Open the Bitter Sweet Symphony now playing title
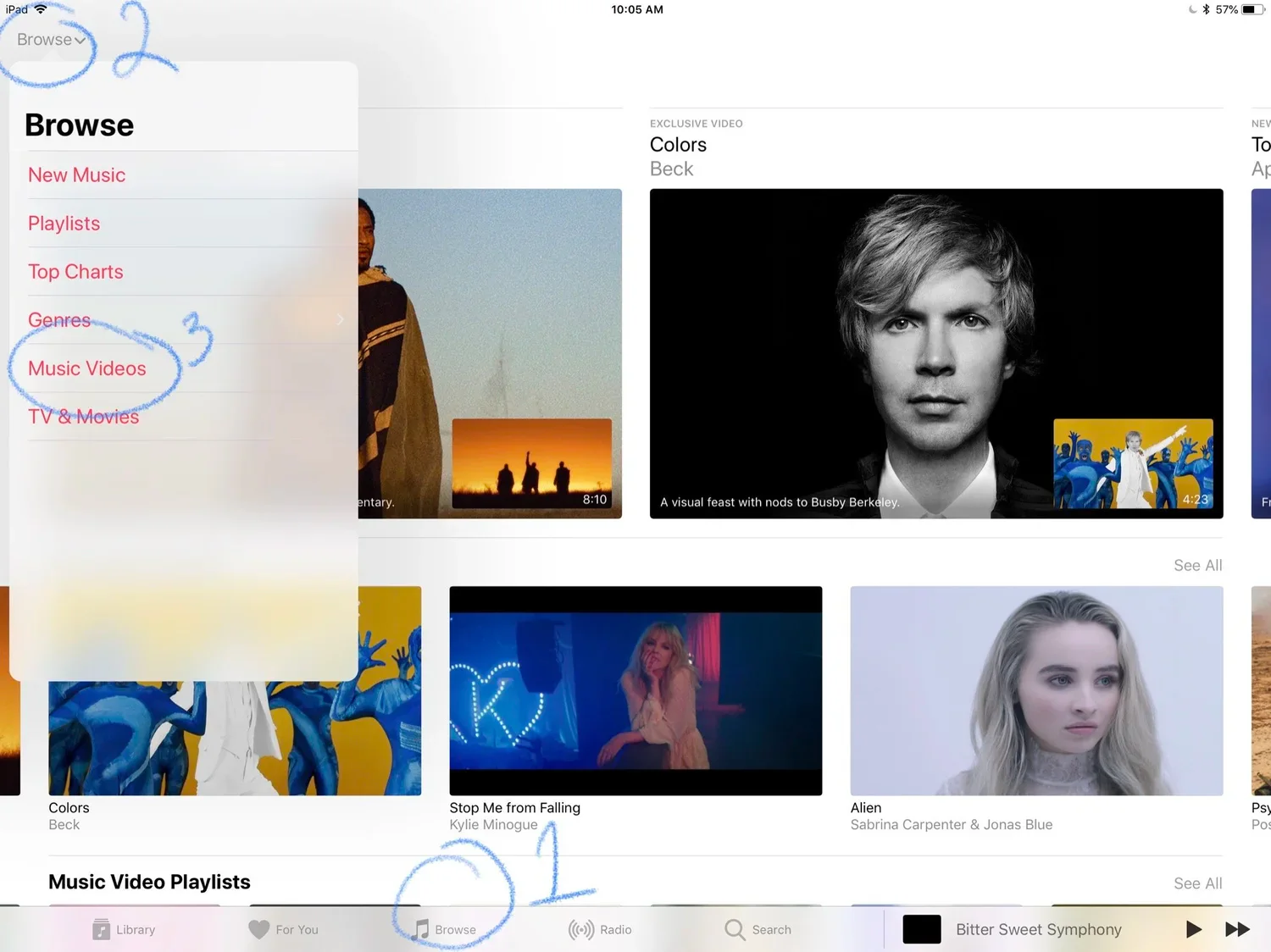 [1039, 929]
